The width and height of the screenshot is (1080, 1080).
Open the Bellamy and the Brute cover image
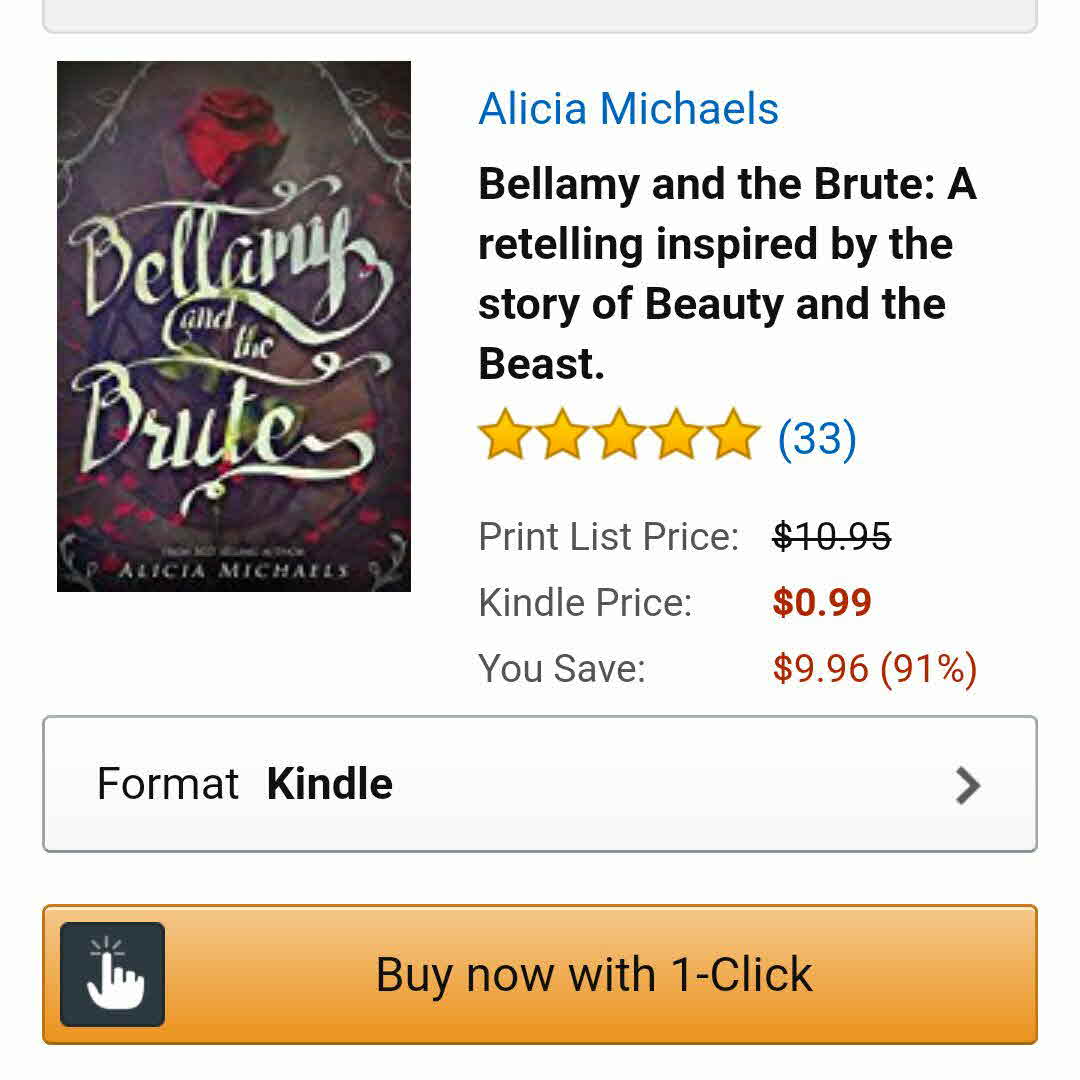[234, 326]
